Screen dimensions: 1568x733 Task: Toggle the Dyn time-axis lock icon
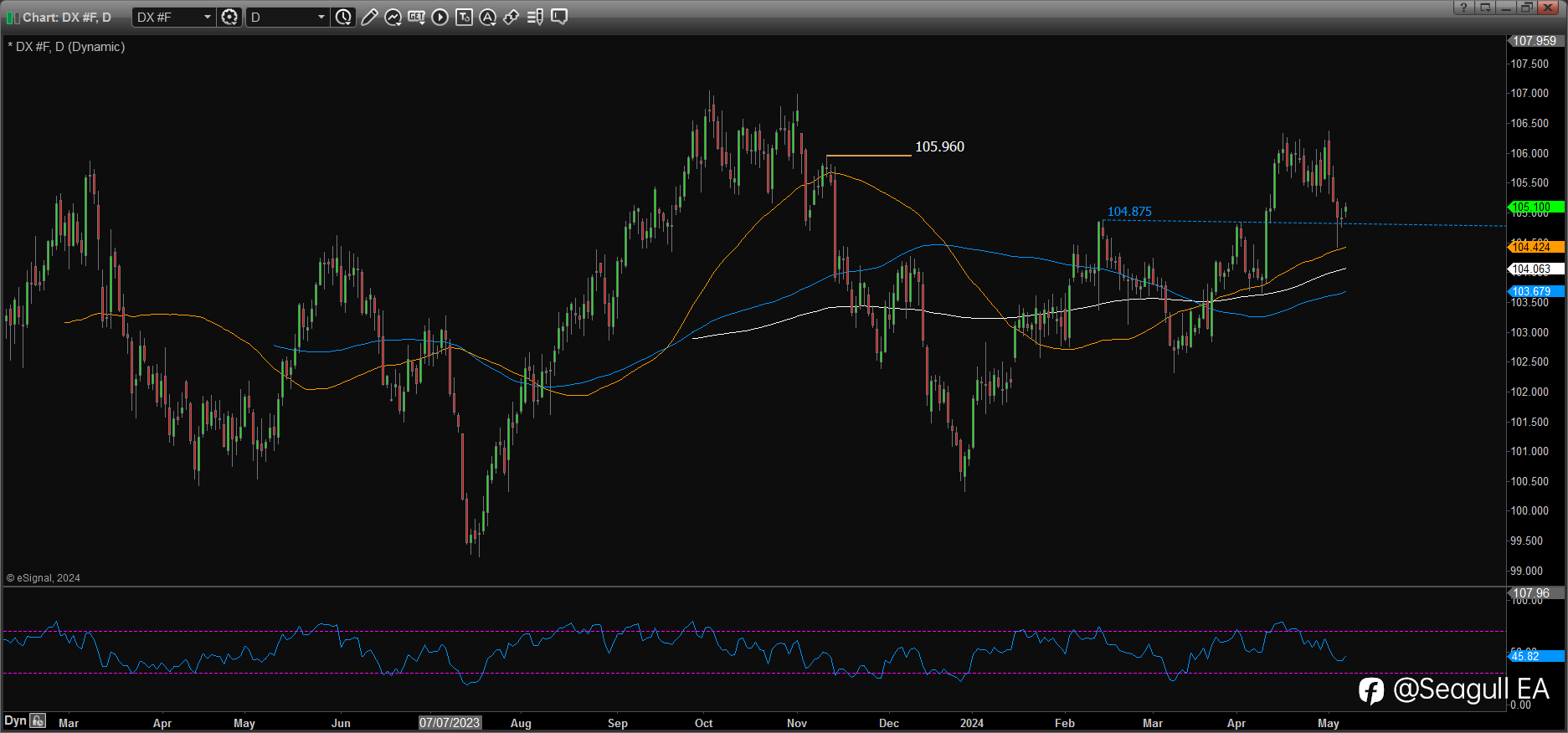(38, 720)
